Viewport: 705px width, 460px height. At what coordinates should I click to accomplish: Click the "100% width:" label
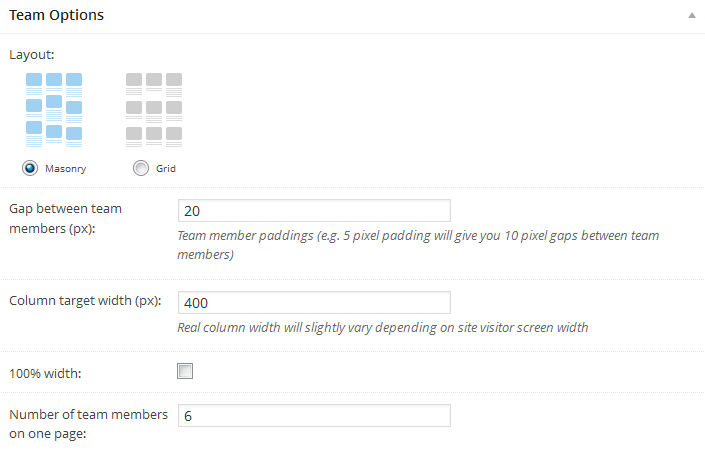[43, 372]
